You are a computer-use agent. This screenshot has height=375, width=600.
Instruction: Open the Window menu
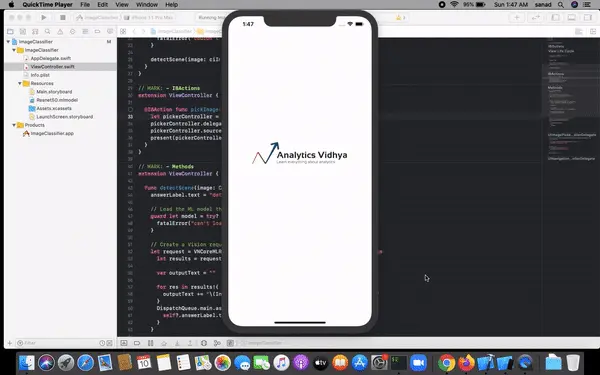(147, 5)
